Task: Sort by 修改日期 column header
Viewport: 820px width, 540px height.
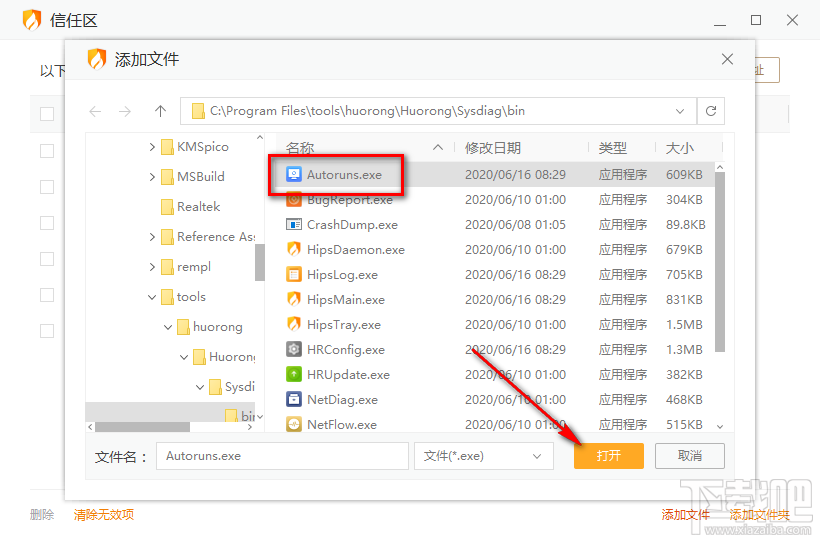Action: click(x=493, y=148)
